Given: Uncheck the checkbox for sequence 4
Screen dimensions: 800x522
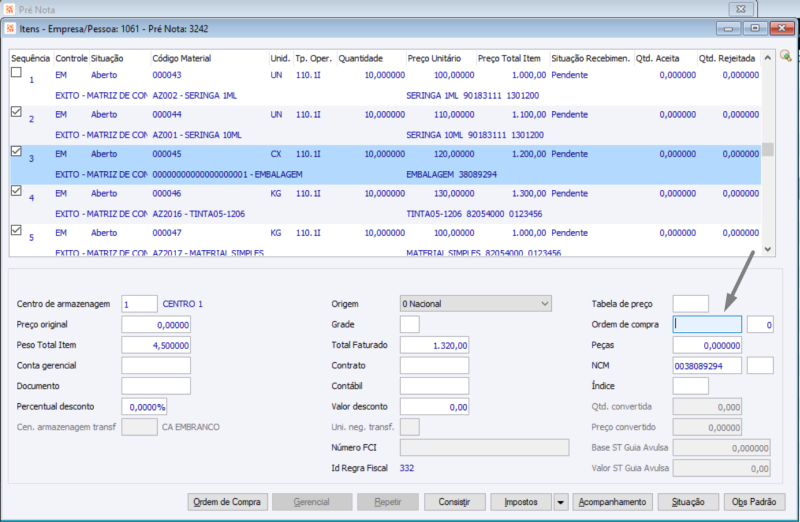Looking at the screenshot, I should tap(16, 190).
